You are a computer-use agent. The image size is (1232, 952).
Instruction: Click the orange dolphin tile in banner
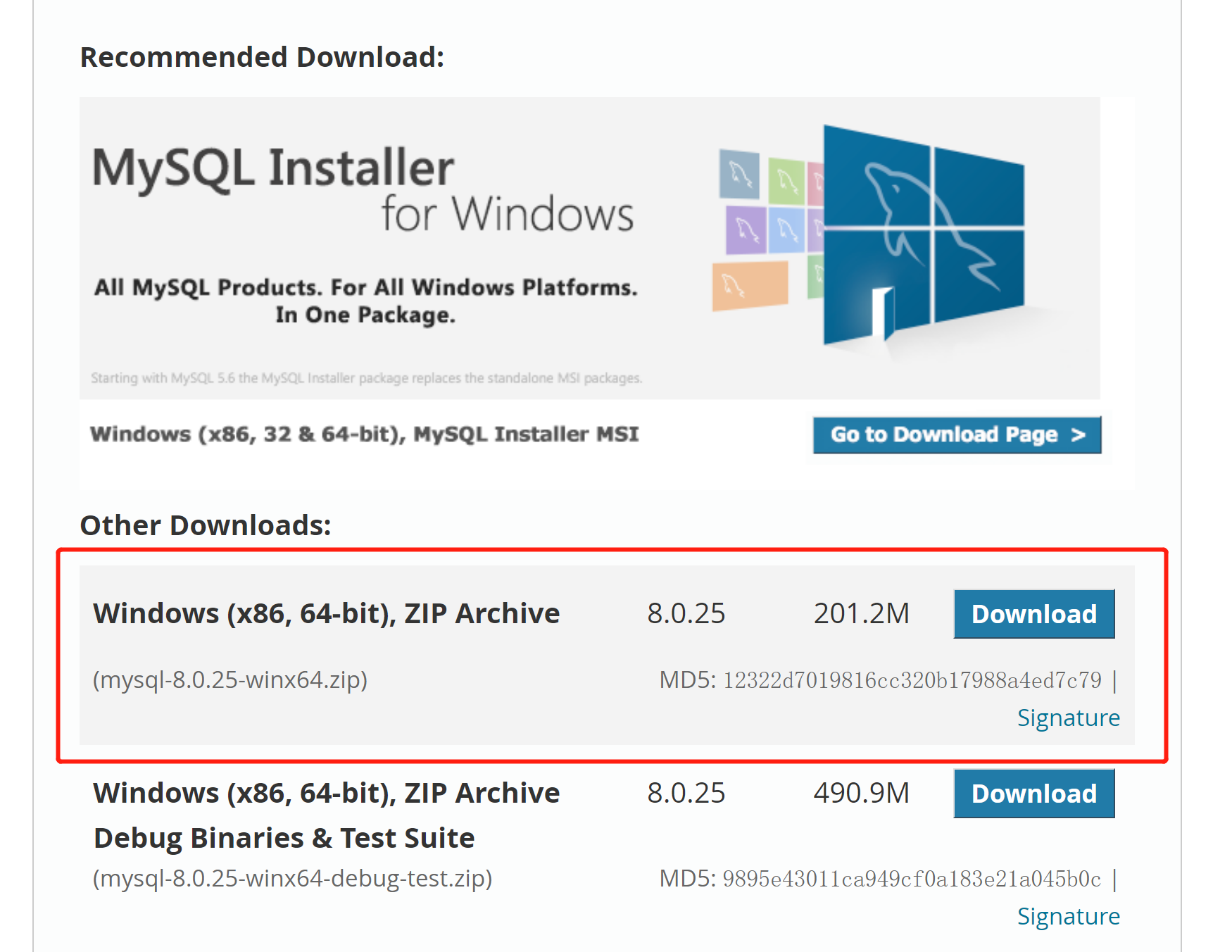click(x=750, y=285)
